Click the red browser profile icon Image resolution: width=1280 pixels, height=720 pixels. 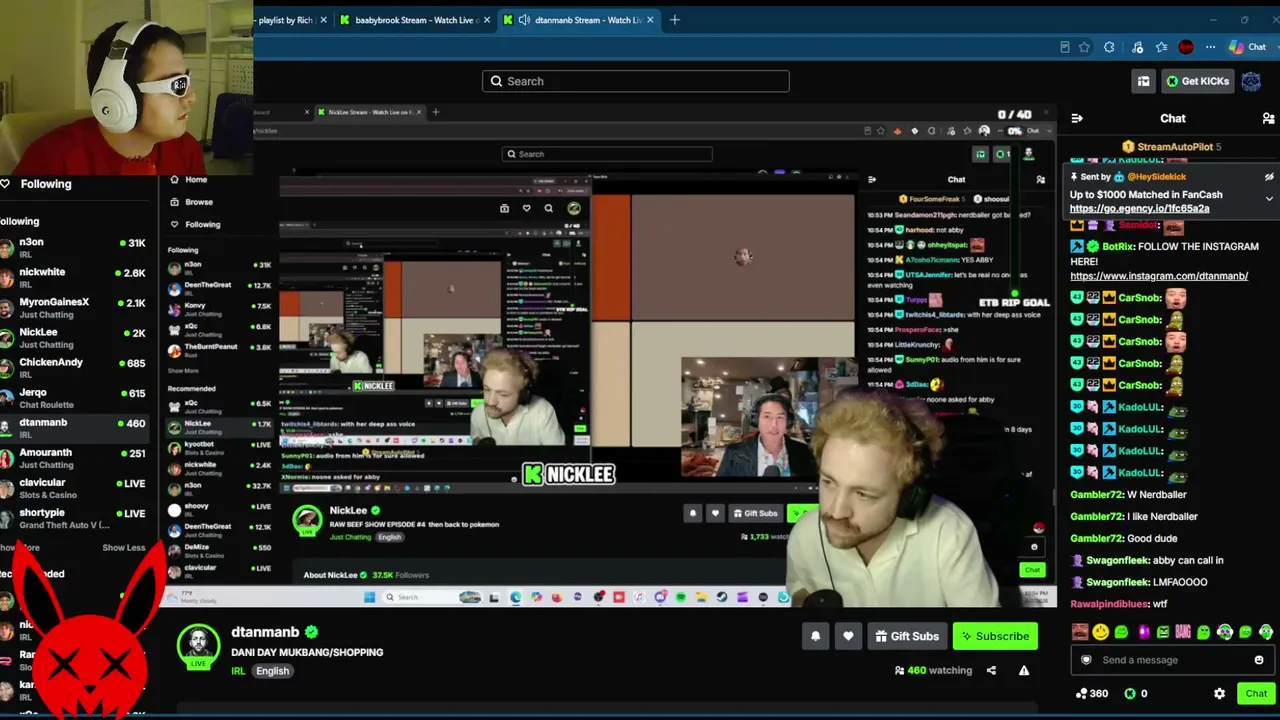(1186, 47)
